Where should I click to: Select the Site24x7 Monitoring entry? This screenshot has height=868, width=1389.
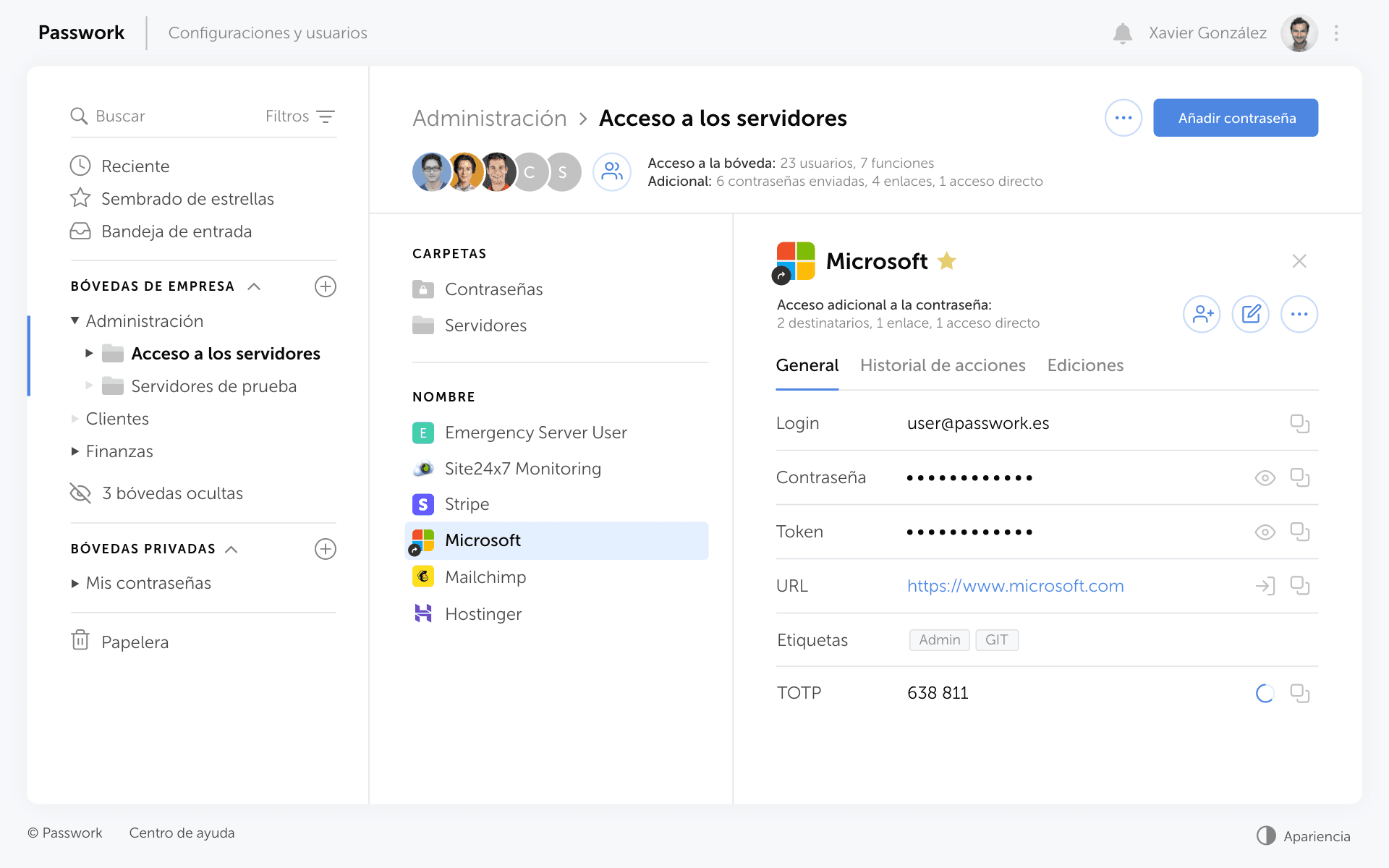point(556,469)
